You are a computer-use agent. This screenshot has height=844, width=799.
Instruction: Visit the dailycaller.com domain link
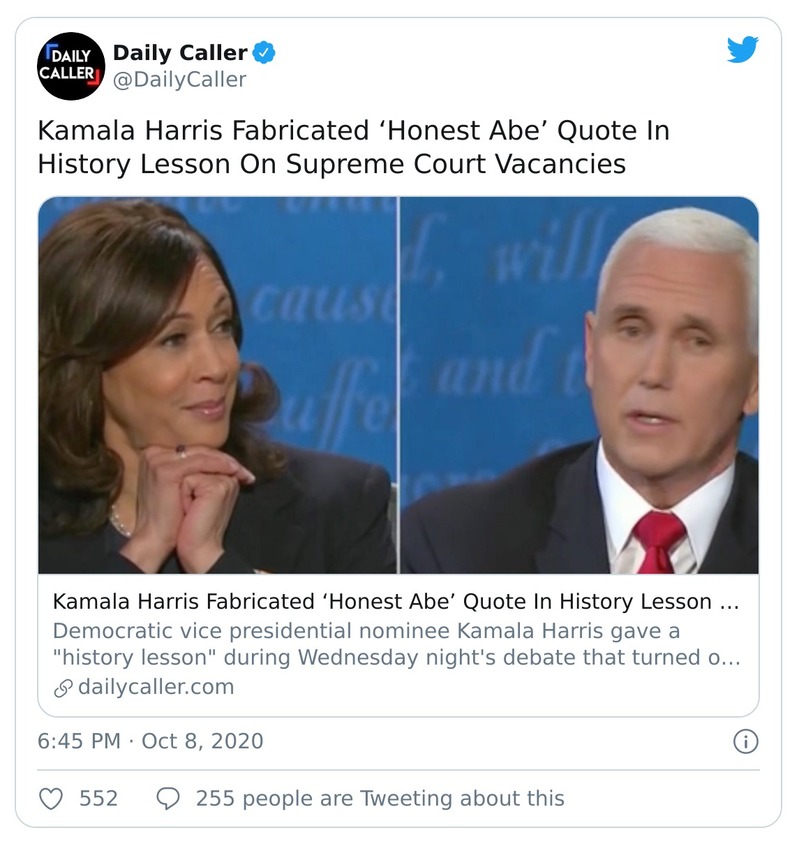coord(155,687)
